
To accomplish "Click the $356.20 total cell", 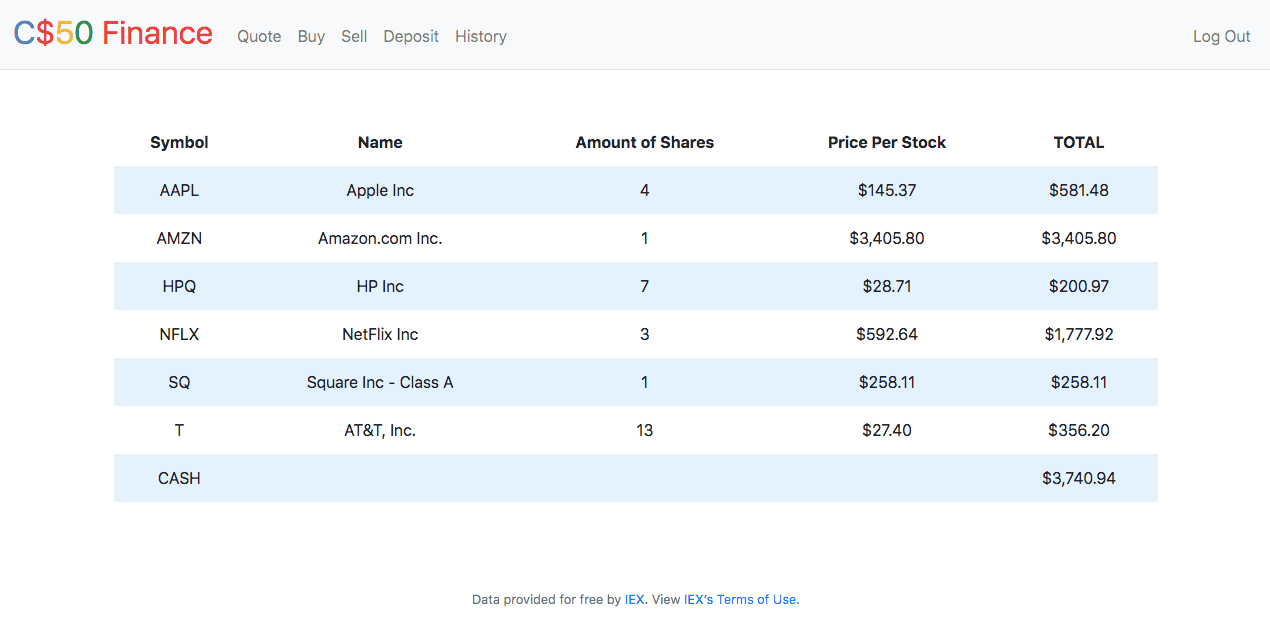I will 1079,430.
